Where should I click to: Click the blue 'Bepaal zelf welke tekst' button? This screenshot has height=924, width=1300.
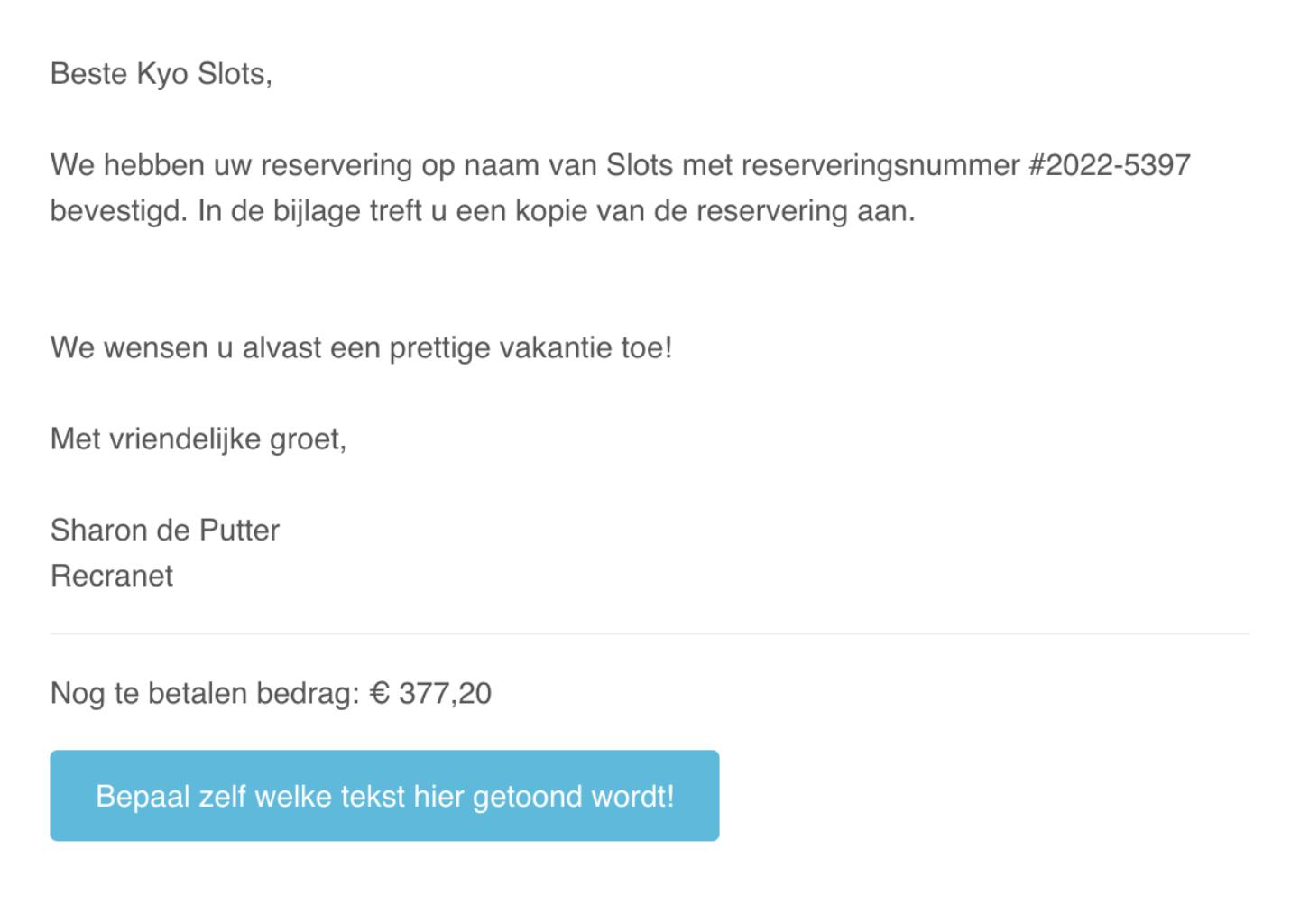click(384, 796)
